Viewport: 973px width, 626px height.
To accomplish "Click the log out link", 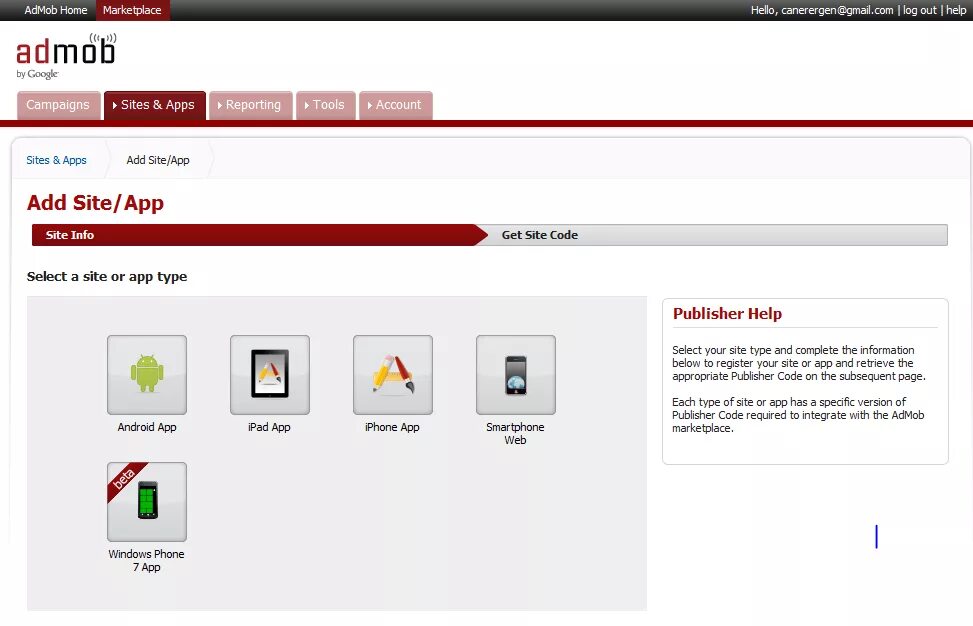I will tap(919, 10).
